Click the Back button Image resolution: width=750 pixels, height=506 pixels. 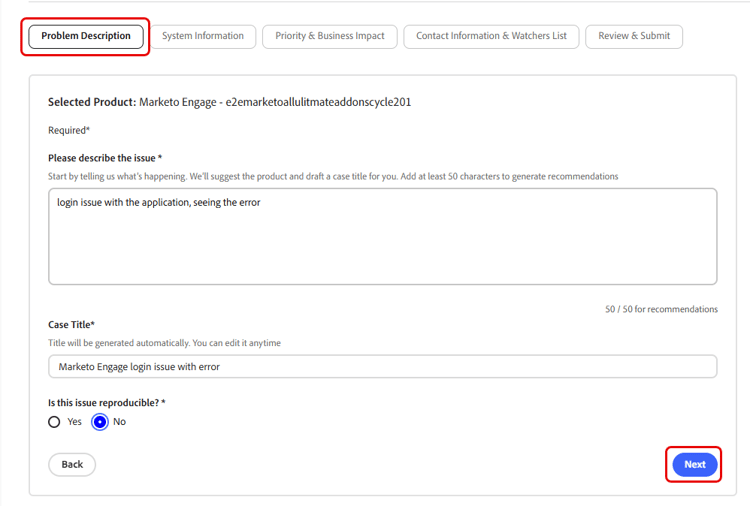(x=72, y=464)
